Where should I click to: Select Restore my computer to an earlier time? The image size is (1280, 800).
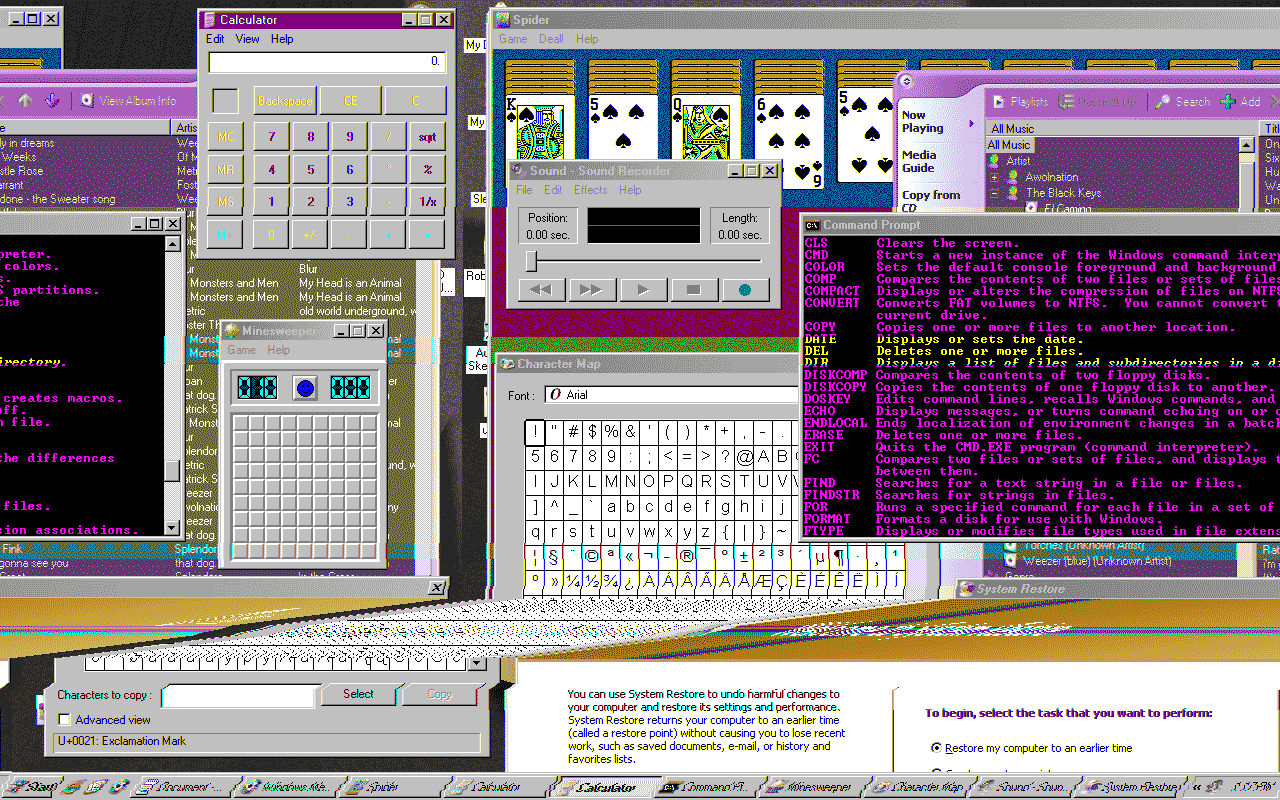click(x=936, y=748)
